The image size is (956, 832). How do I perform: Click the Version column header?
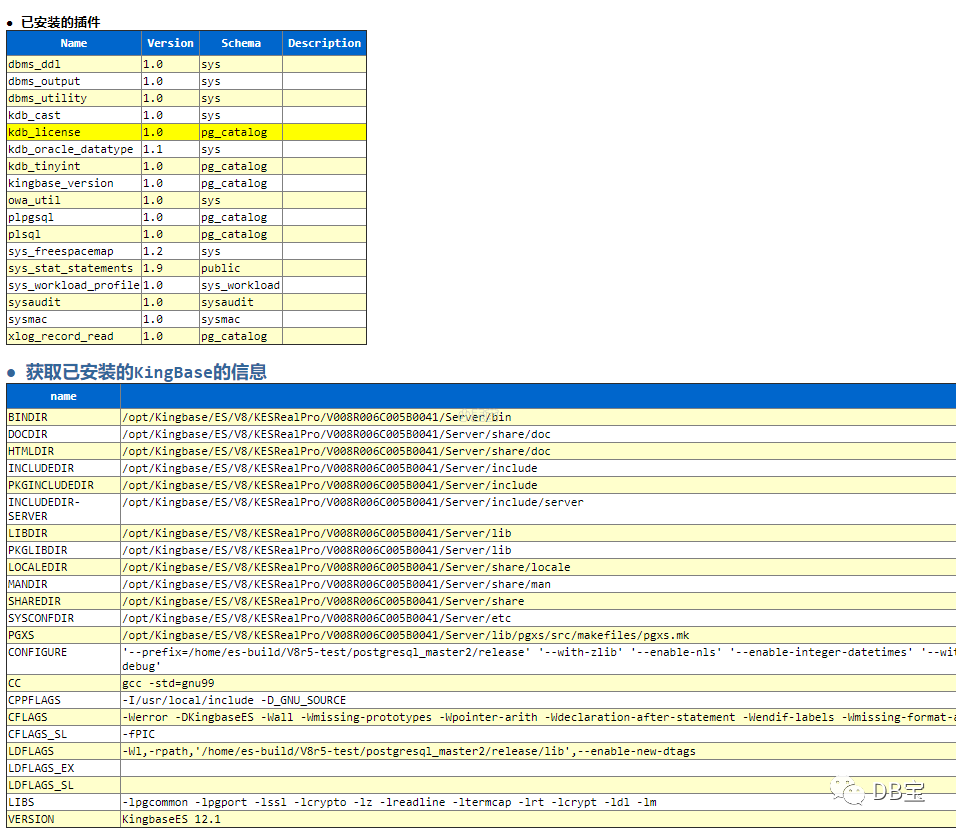point(170,43)
